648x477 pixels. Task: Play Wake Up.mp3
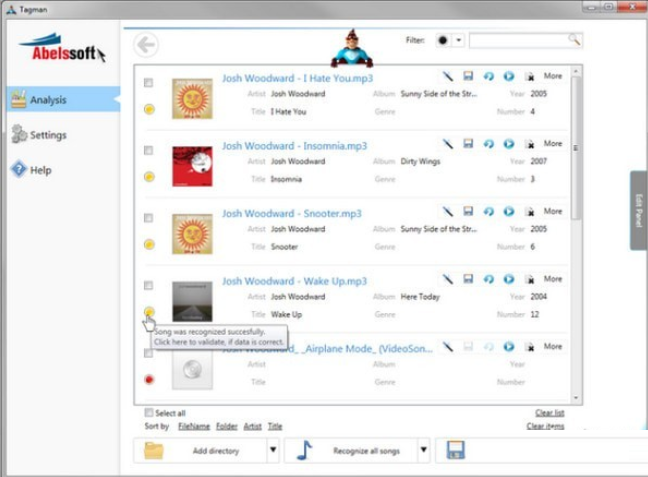pos(509,279)
